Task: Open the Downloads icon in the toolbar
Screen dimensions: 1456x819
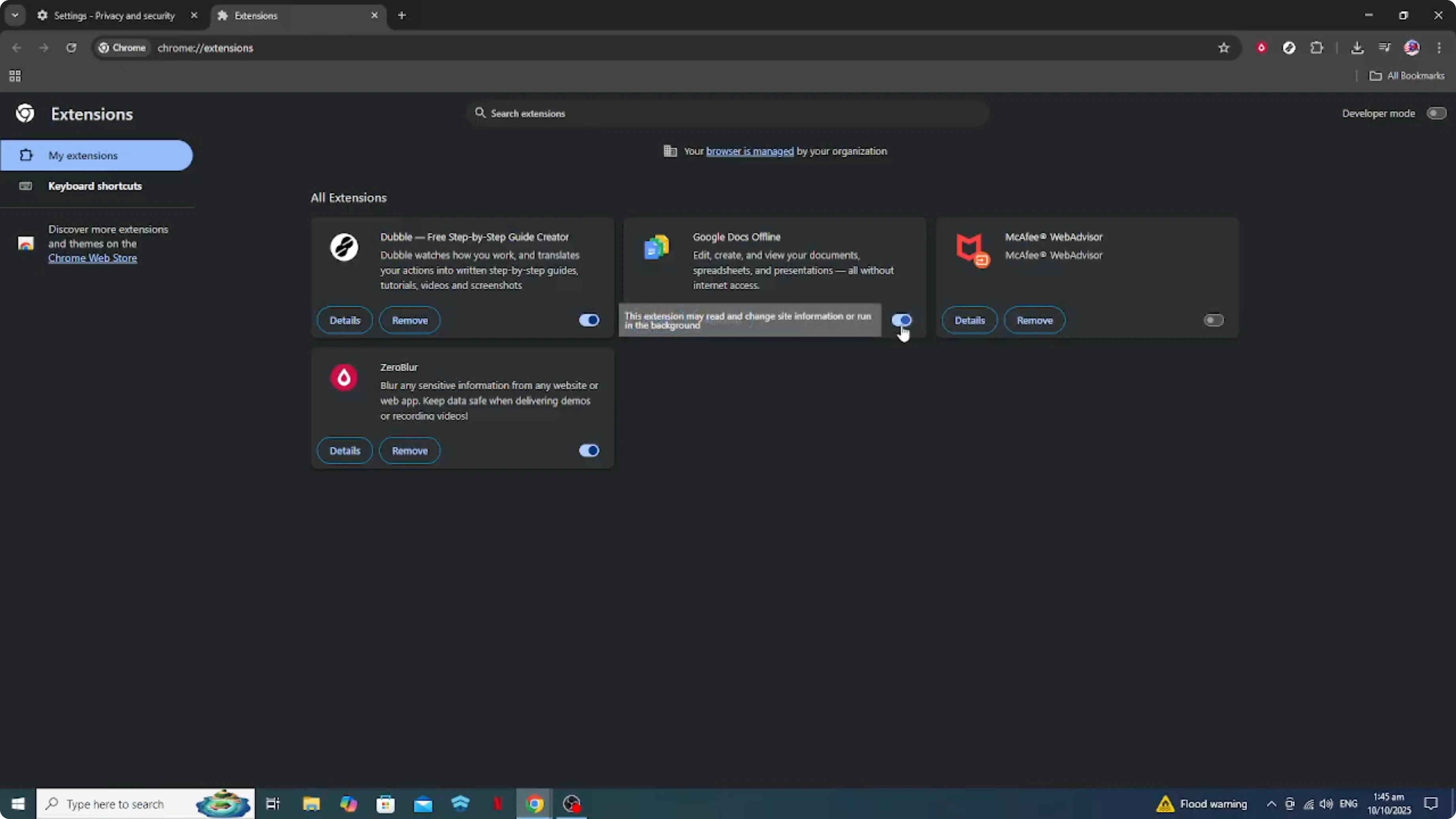Action: click(1357, 47)
